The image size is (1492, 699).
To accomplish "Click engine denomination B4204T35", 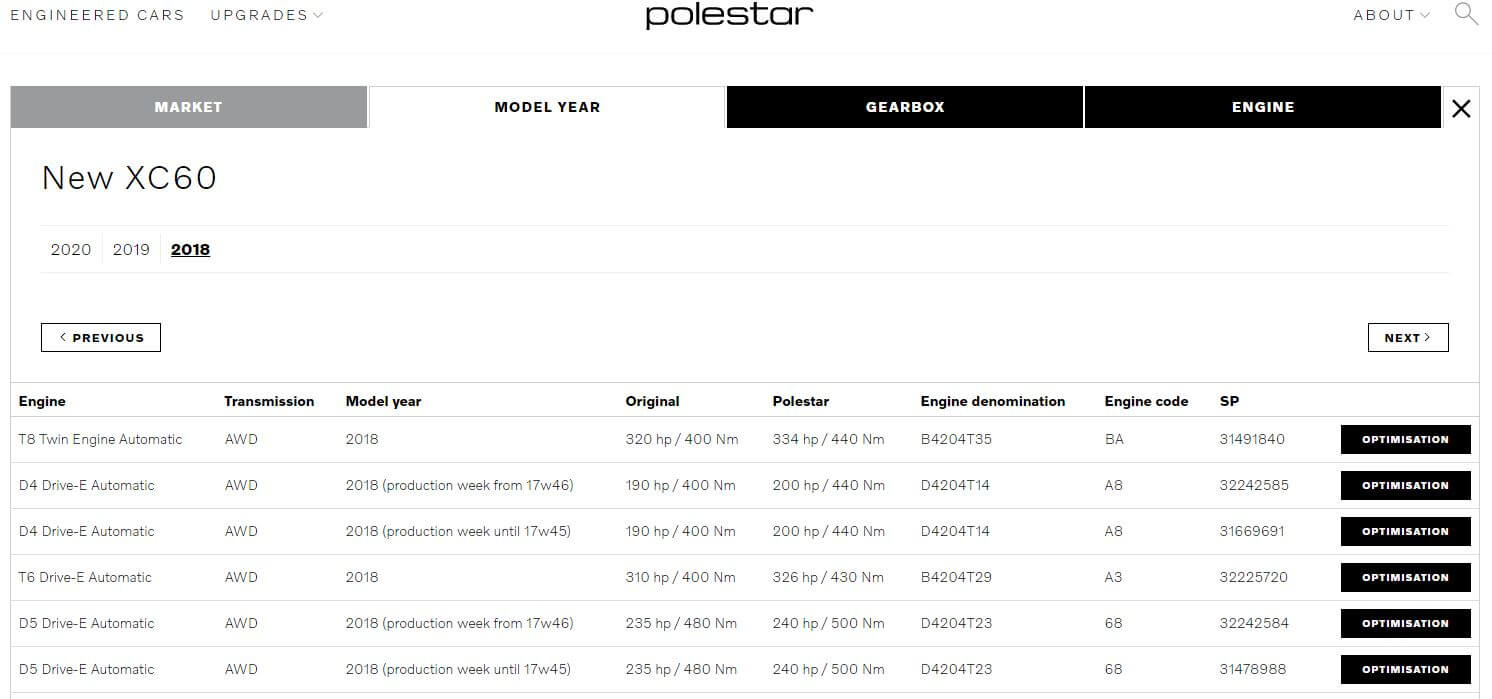I will click(957, 439).
